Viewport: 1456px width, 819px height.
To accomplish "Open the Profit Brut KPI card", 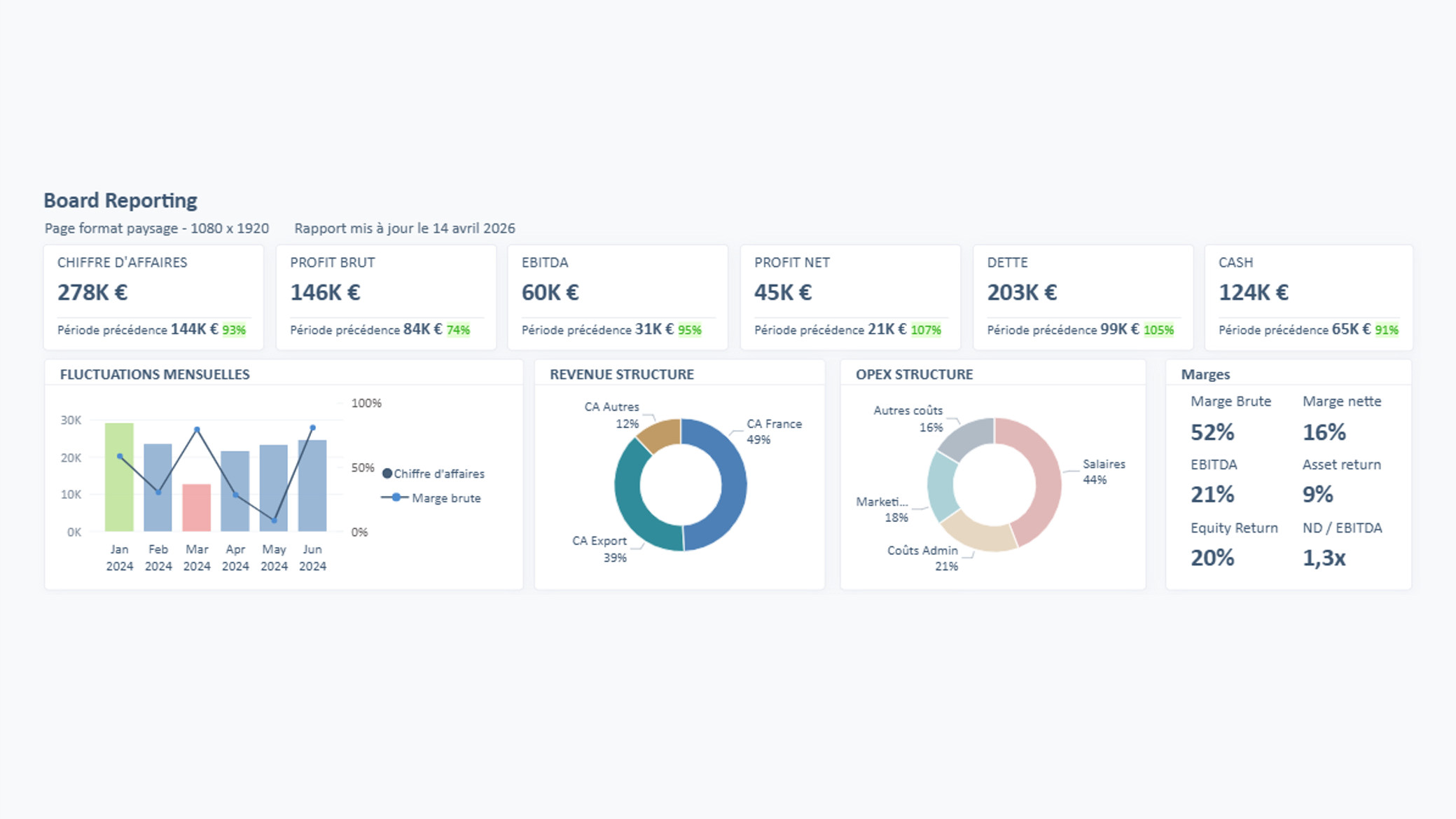I will pos(386,297).
